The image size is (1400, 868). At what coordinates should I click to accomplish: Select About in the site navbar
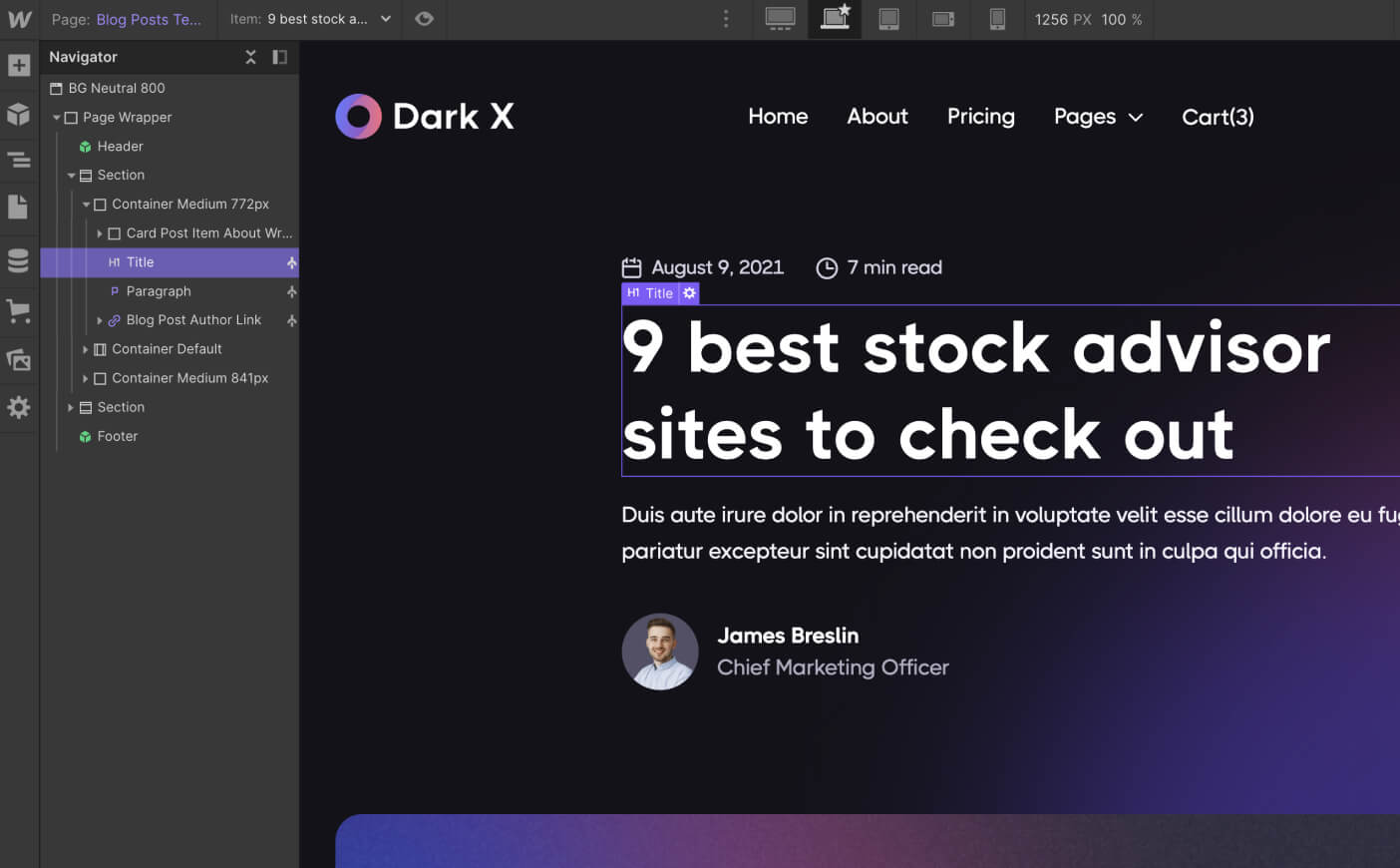point(876,117)
